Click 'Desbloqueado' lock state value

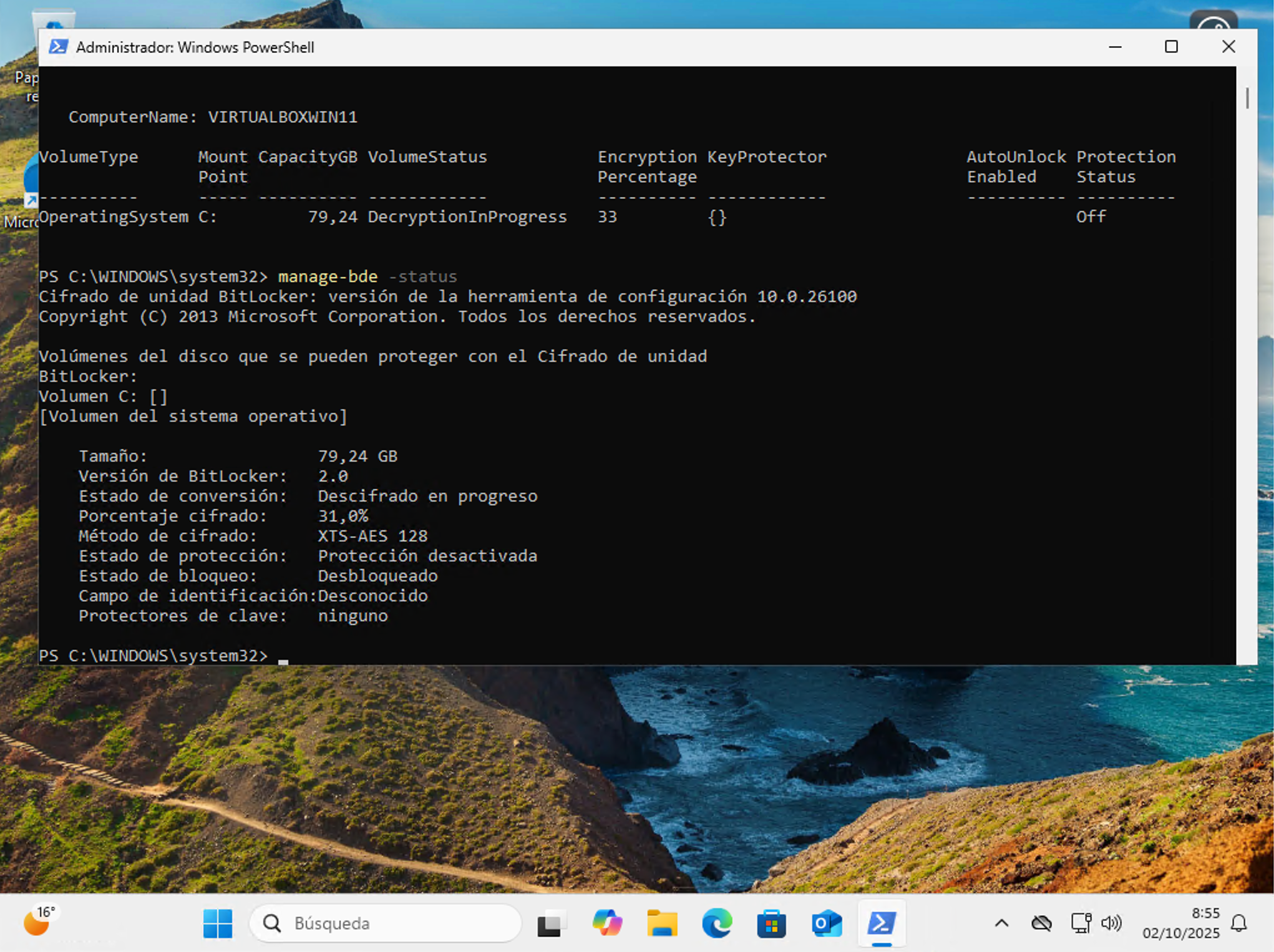[x=377, y=576]
